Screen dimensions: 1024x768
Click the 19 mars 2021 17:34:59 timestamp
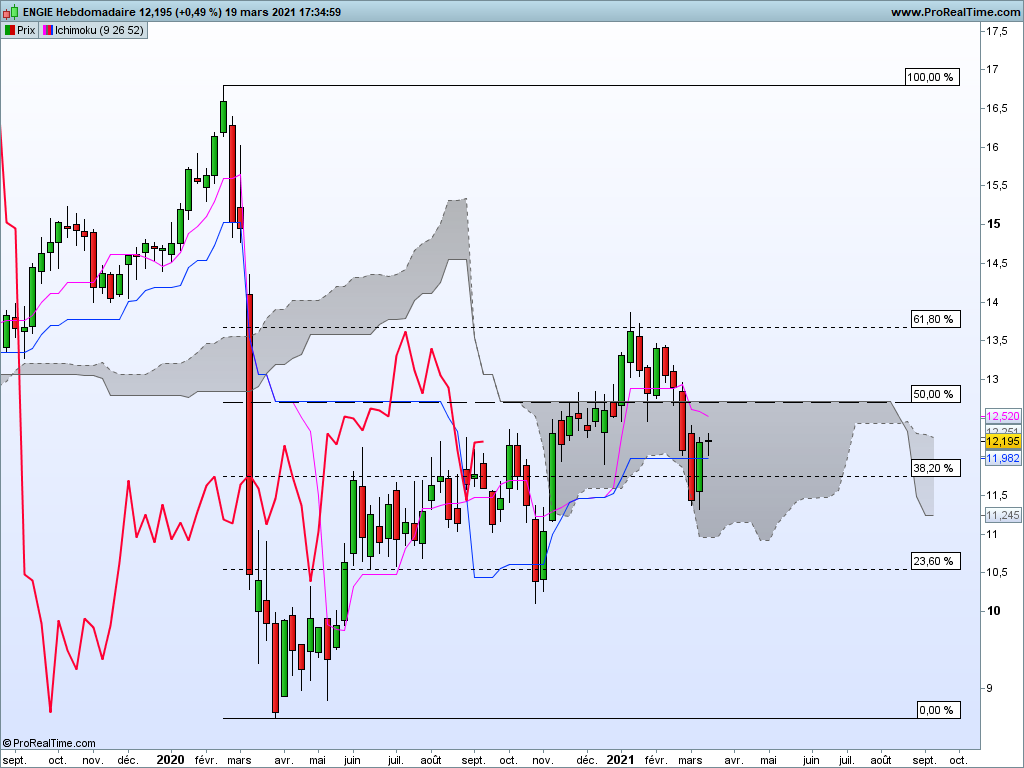coord(283,12)
